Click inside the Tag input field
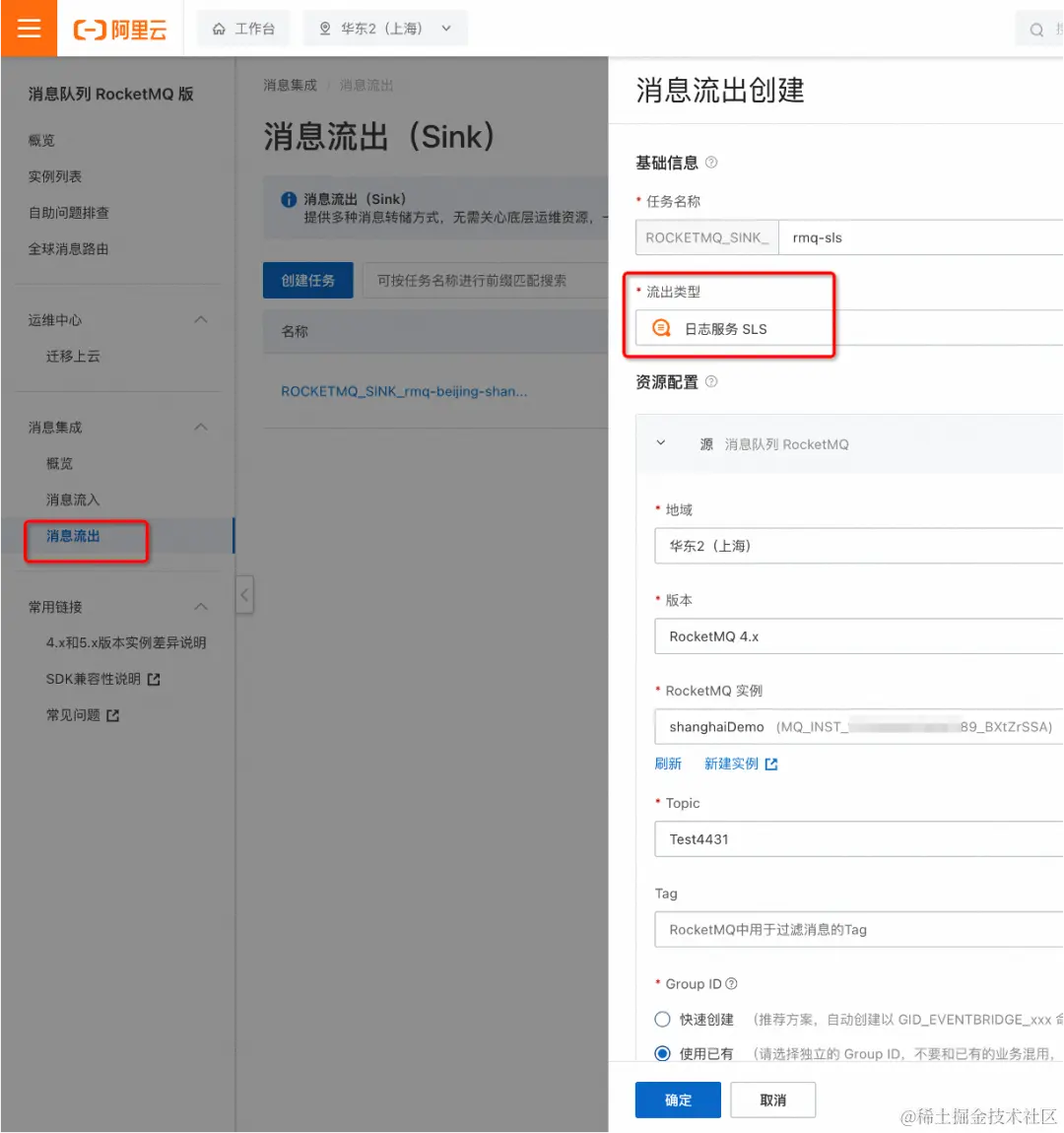The image size is (1064, 1133). click(x=857, y=929)
